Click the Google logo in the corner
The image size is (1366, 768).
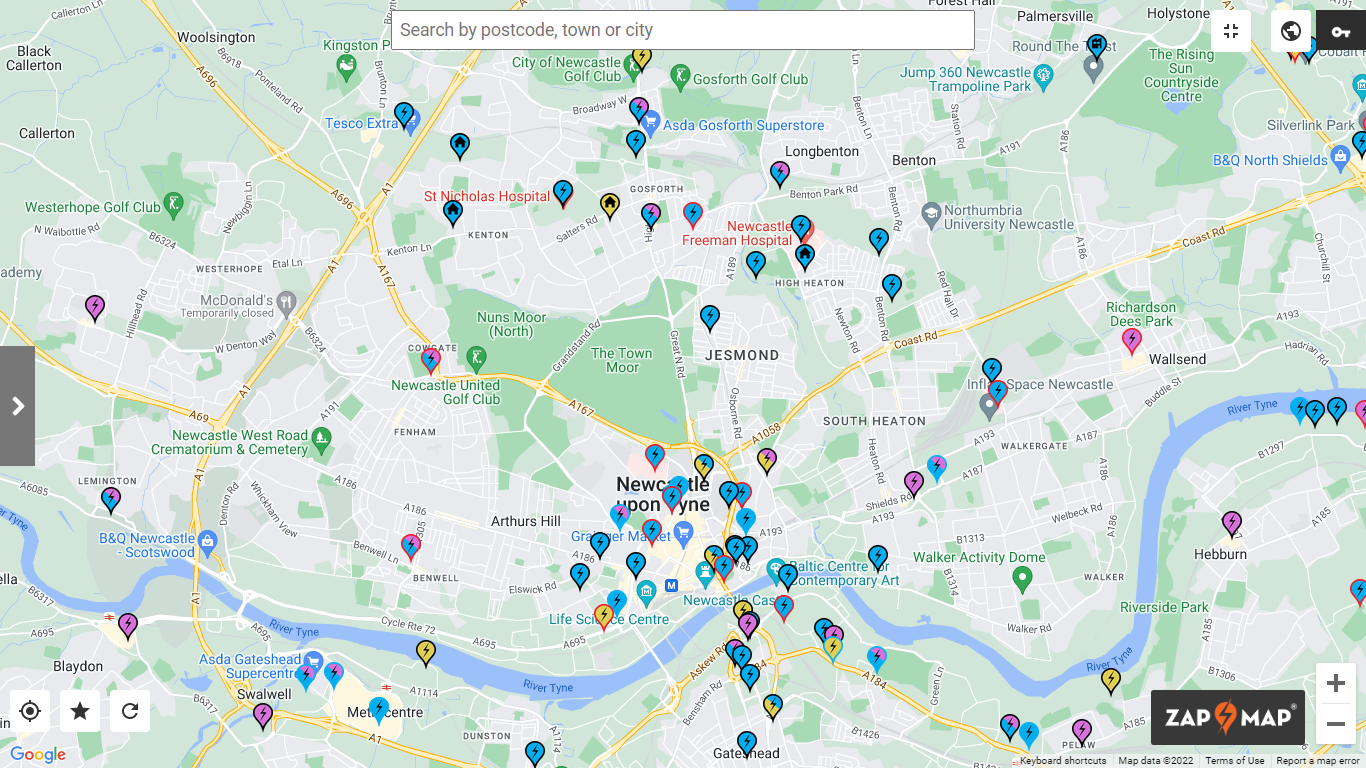(x=38, y=755)
